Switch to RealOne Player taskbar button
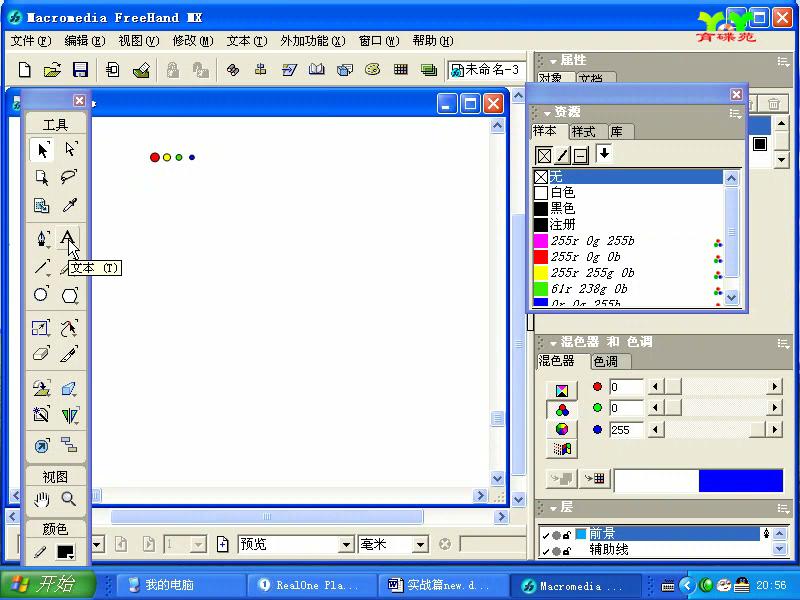800x600 pixels. tap(310, 585)
